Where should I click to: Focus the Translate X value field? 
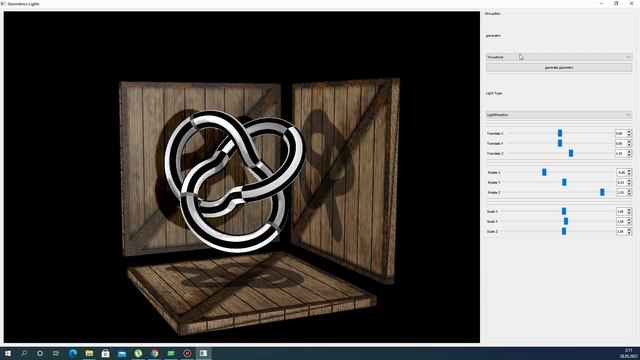(x=621, y=133)
